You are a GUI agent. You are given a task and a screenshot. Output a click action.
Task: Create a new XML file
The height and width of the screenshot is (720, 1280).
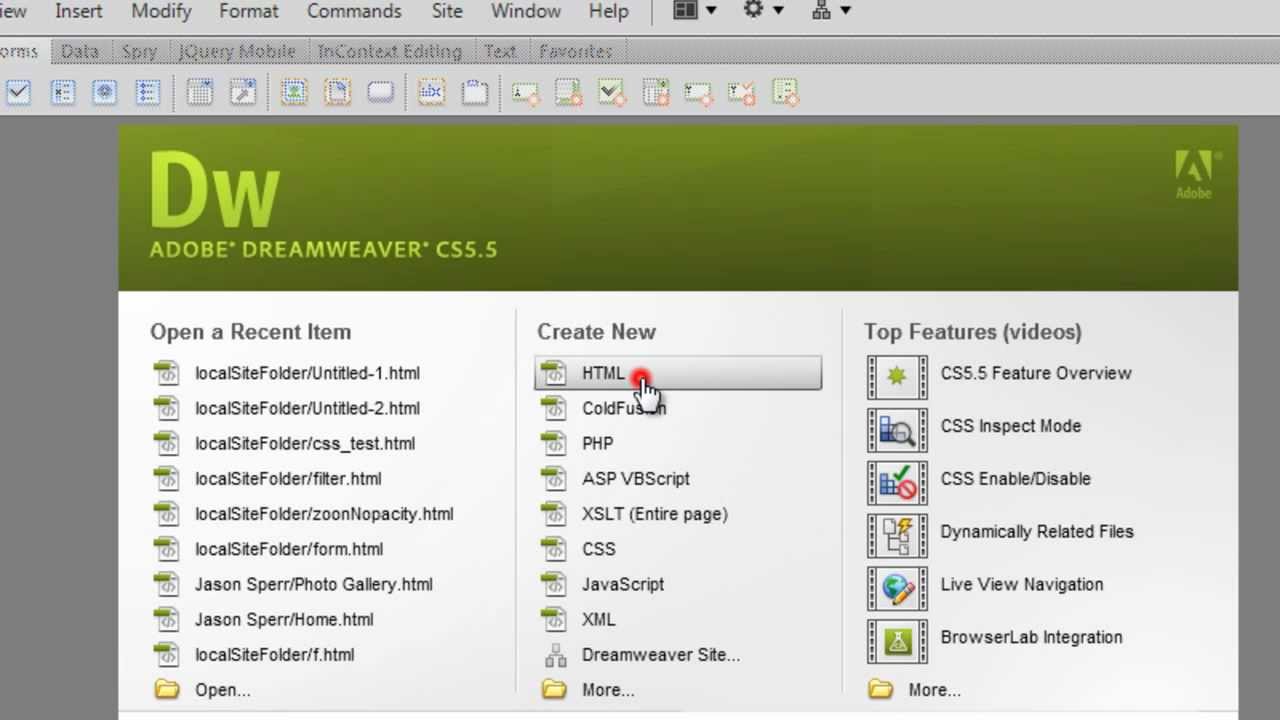pyautogui.click(x=599, y=619)
